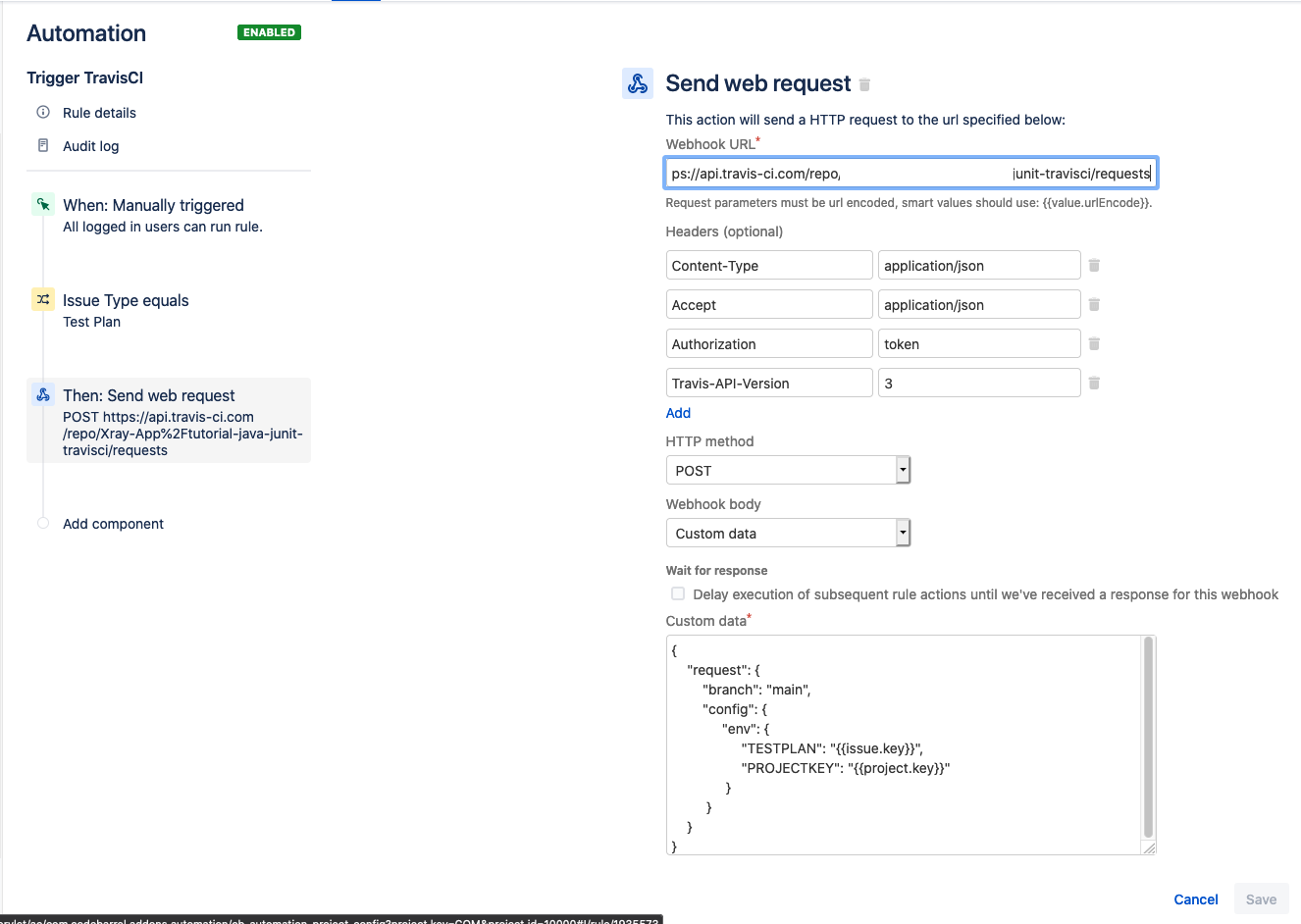
Task: Open the Audit log
Action: (90, 146)
